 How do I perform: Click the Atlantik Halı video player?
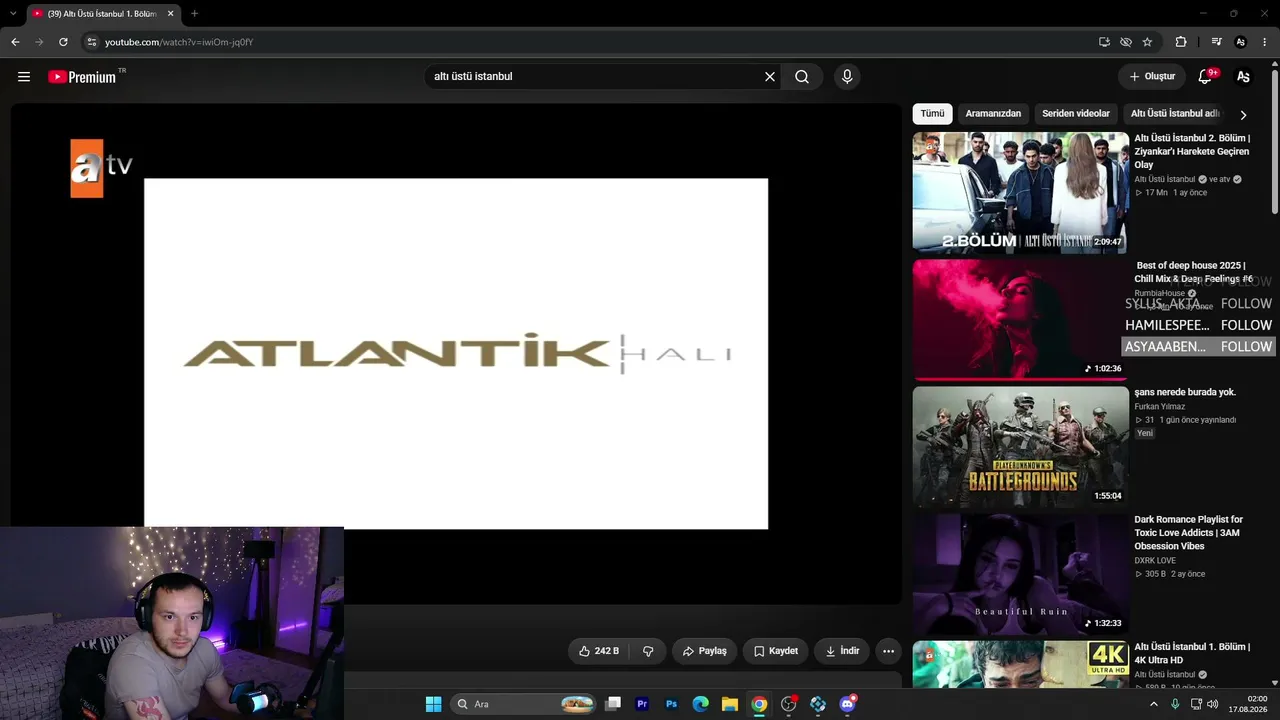tap(456, 354)
